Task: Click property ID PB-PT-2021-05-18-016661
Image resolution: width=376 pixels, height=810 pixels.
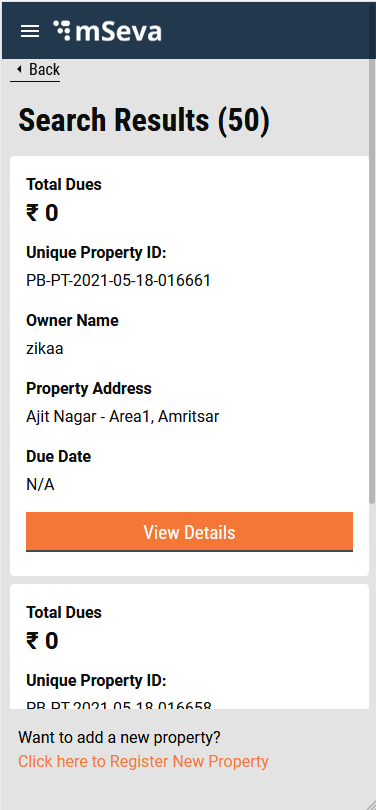Action: pyautogui.click(x=118, y=281)
